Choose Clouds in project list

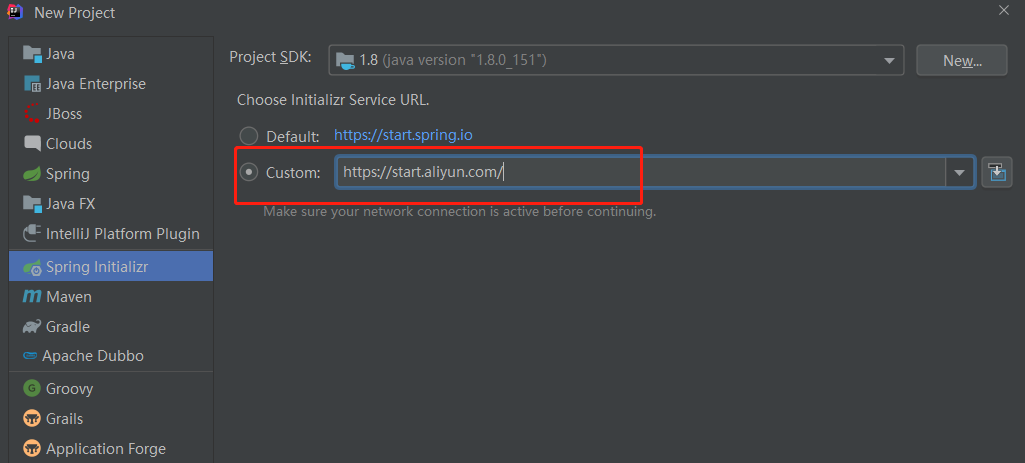[111, 143]
